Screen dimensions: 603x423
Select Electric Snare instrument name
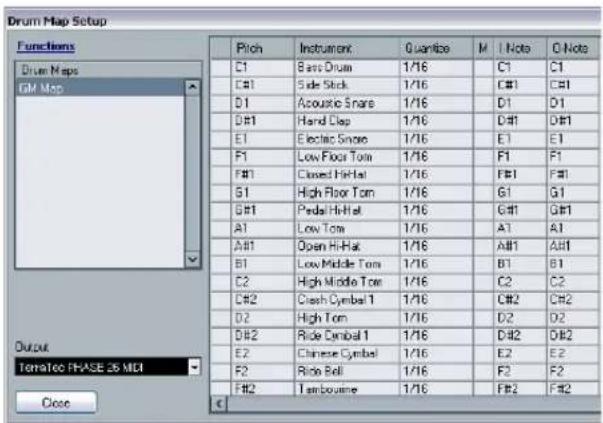332,139
